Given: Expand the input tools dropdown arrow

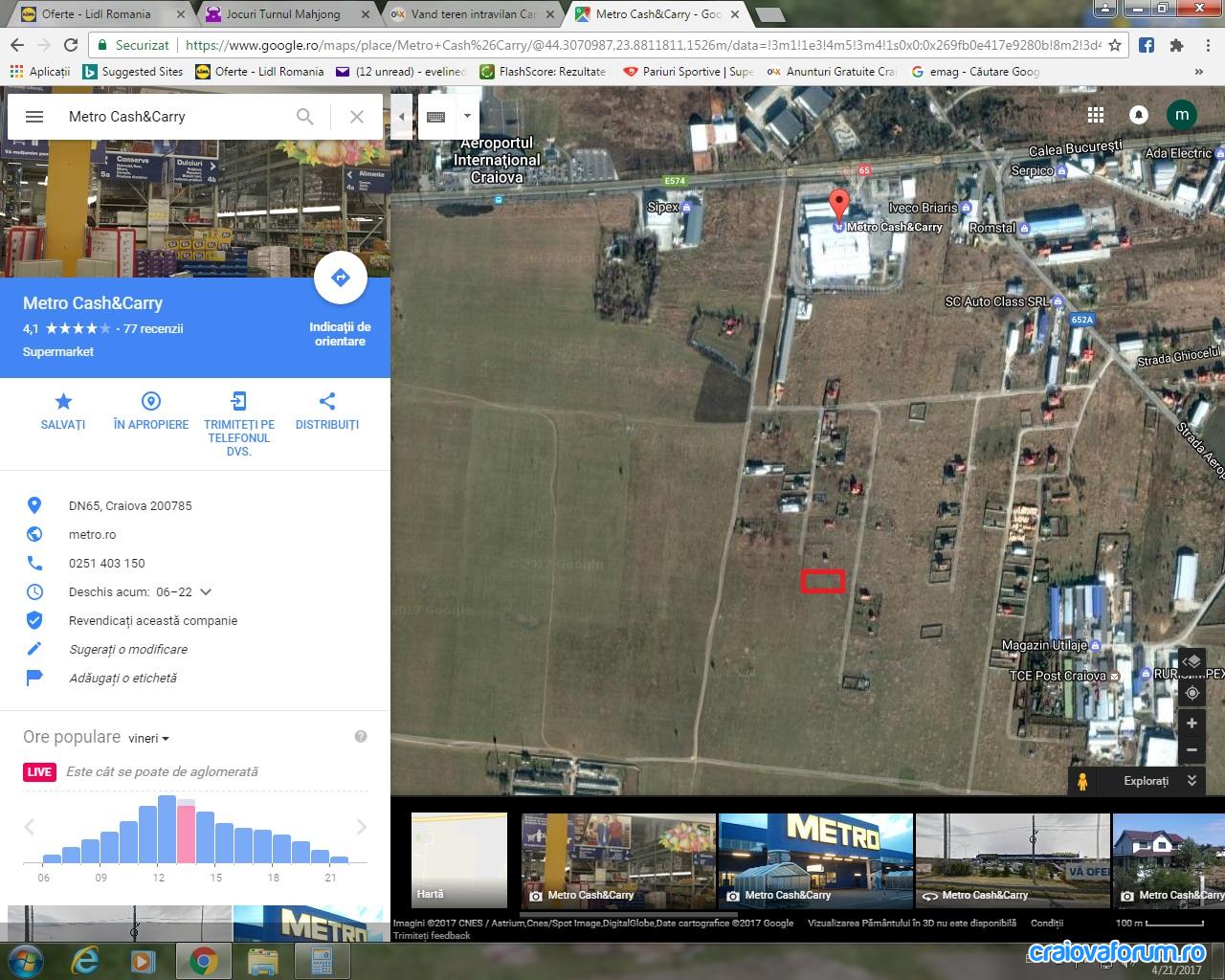Looking at the screenshot, I should click(x=467, y=117).
